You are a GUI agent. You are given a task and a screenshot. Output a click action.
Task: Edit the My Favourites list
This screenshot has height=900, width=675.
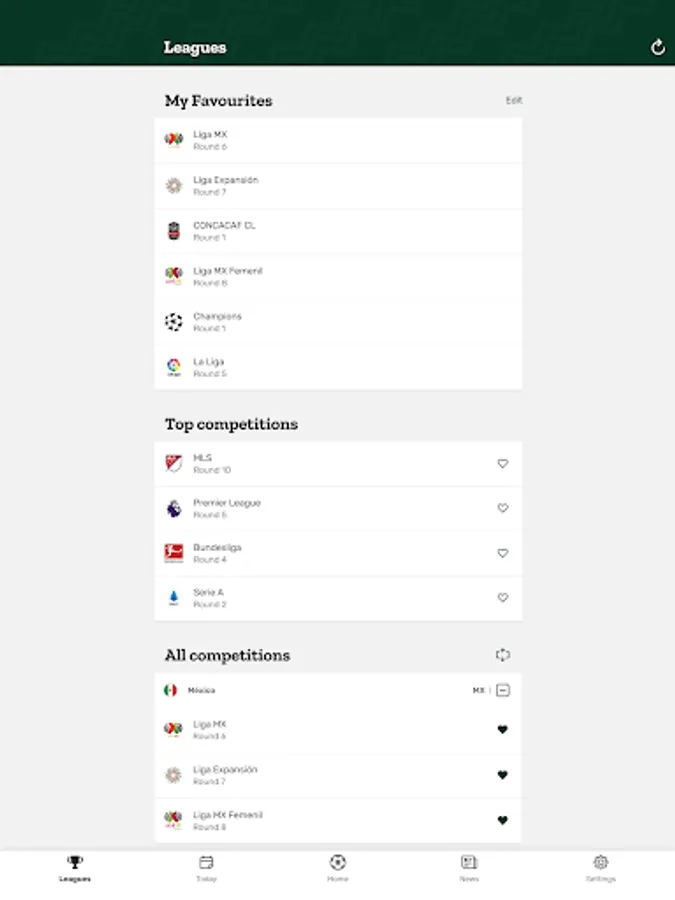point(514,100)
